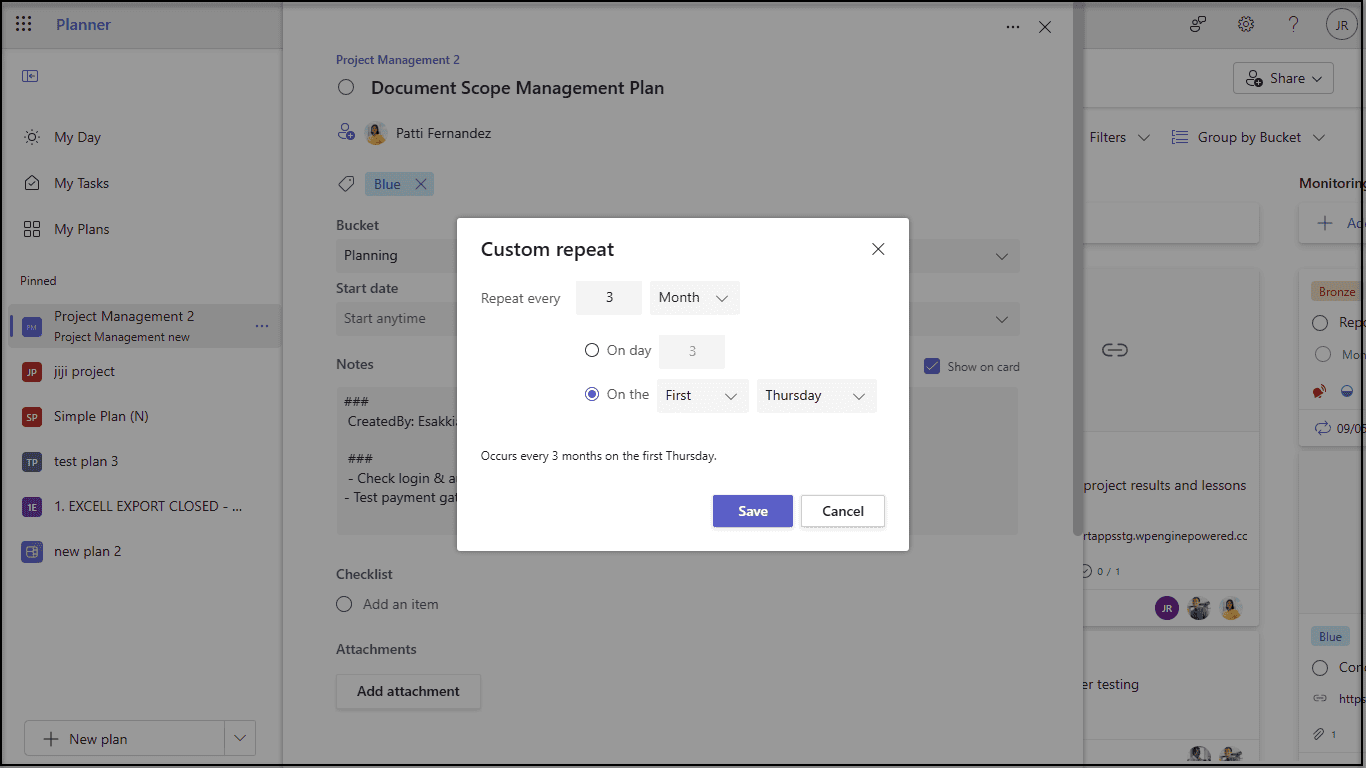Go to My Day
Image resolution: width=1366 pixels, height=768 pixels.
[x=77, y=137]
